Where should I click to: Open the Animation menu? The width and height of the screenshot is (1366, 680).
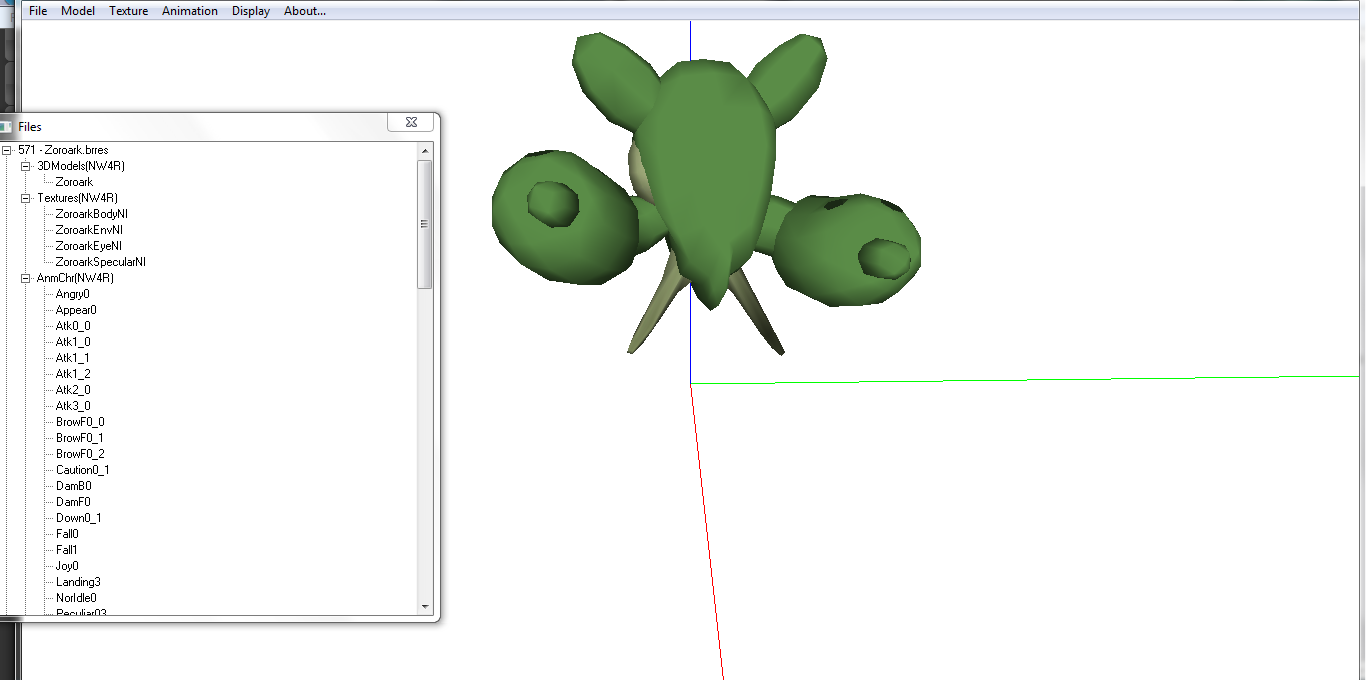[x=190, y=11]
